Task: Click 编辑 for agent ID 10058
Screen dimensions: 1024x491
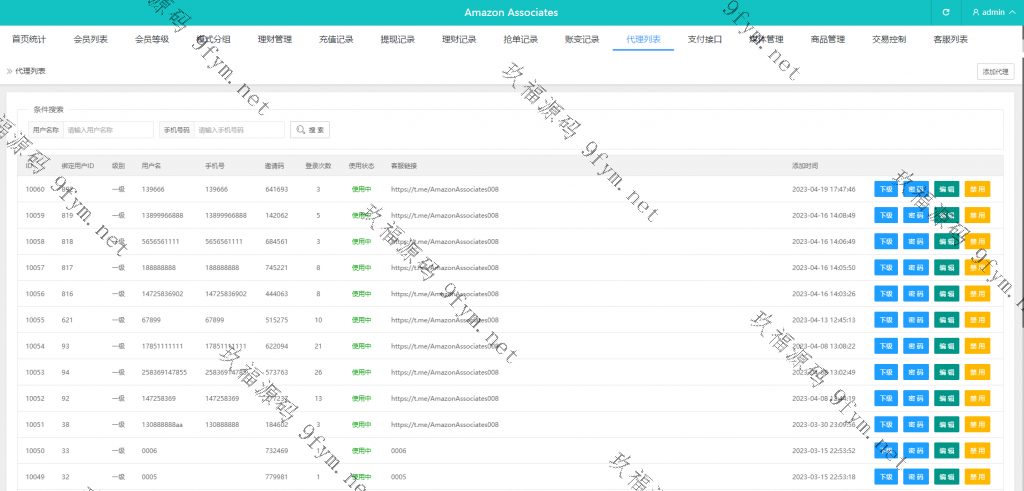Action: (946, 241)
